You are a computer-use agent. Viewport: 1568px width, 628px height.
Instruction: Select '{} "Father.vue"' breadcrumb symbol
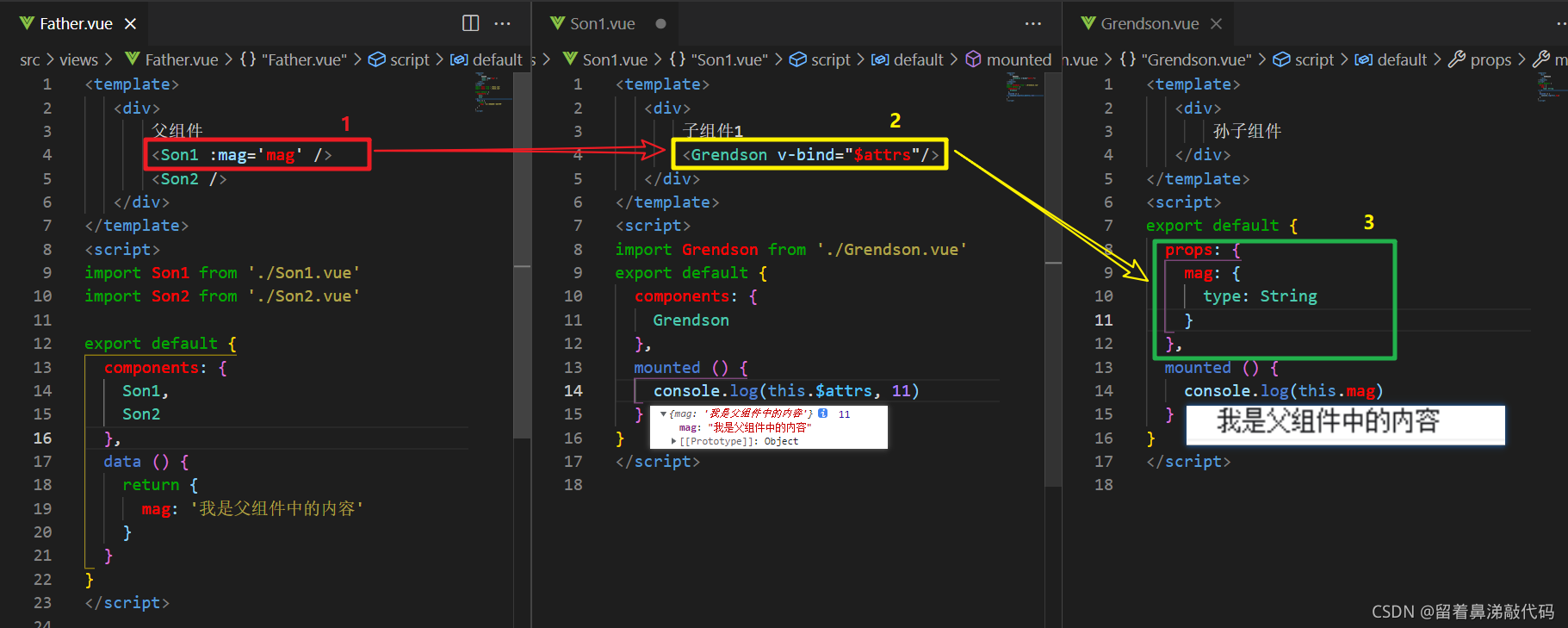[293, 59]
